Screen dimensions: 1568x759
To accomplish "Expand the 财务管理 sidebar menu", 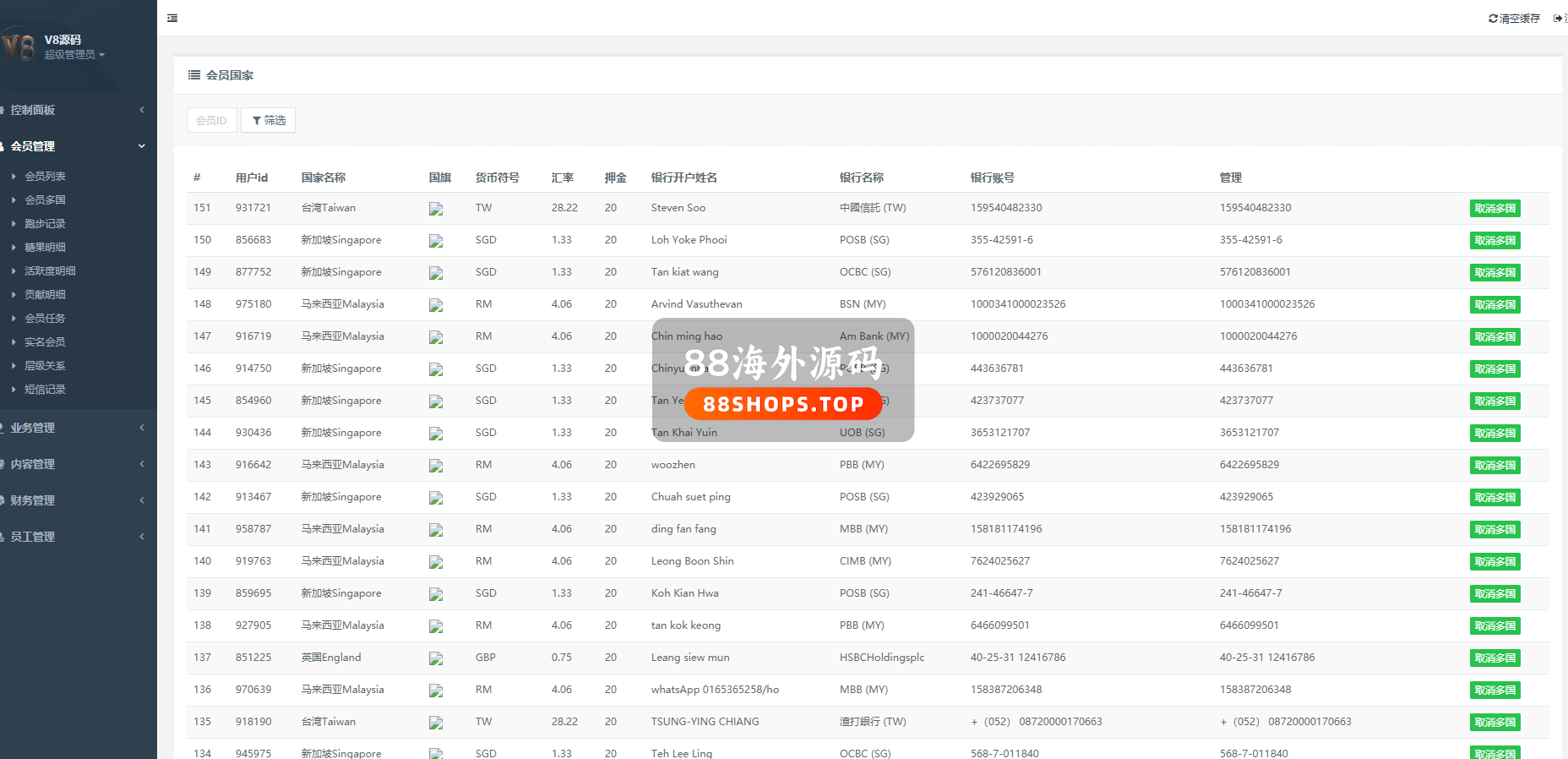I will point(76,500).
